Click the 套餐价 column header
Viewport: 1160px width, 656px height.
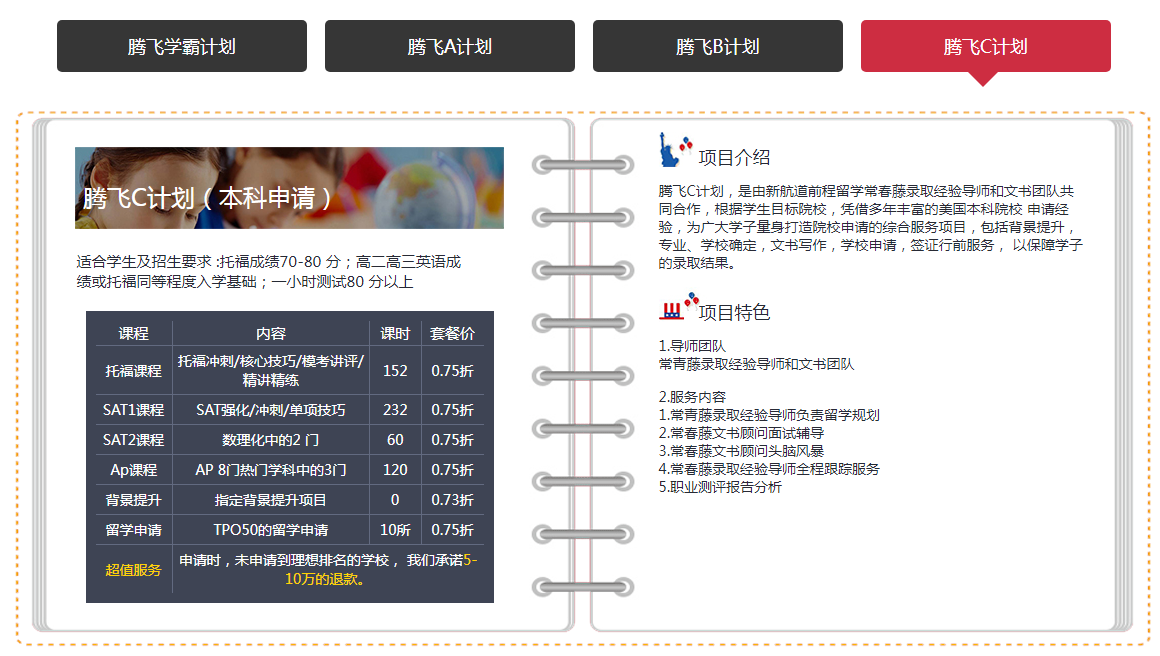(452, 333)
